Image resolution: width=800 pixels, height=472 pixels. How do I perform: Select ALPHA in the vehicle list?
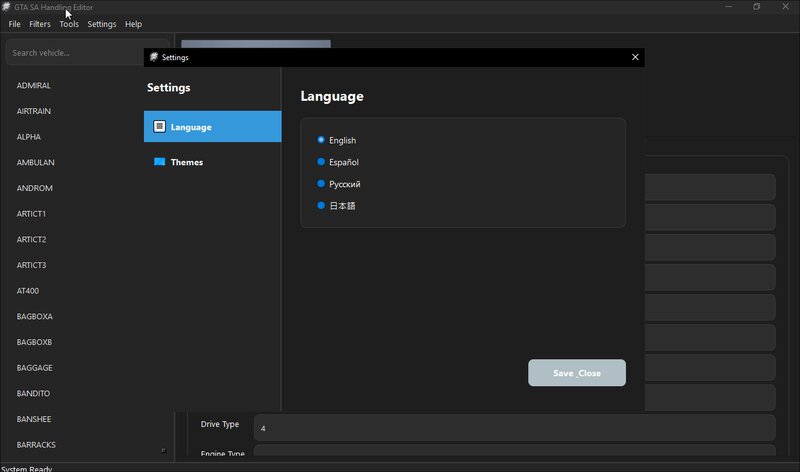[x=29, y=137]
